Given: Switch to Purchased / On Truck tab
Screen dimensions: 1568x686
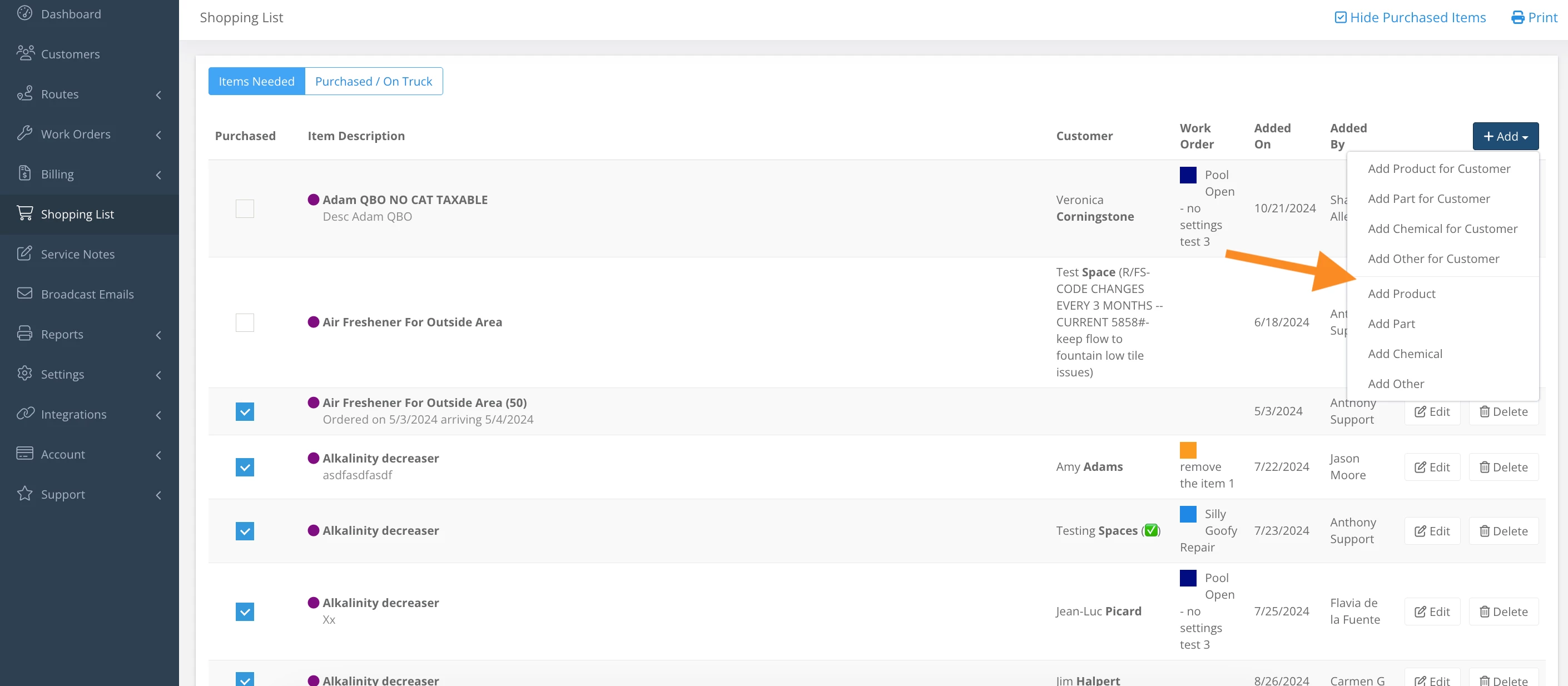Looking at the screenshot, I should pos(373,82).
